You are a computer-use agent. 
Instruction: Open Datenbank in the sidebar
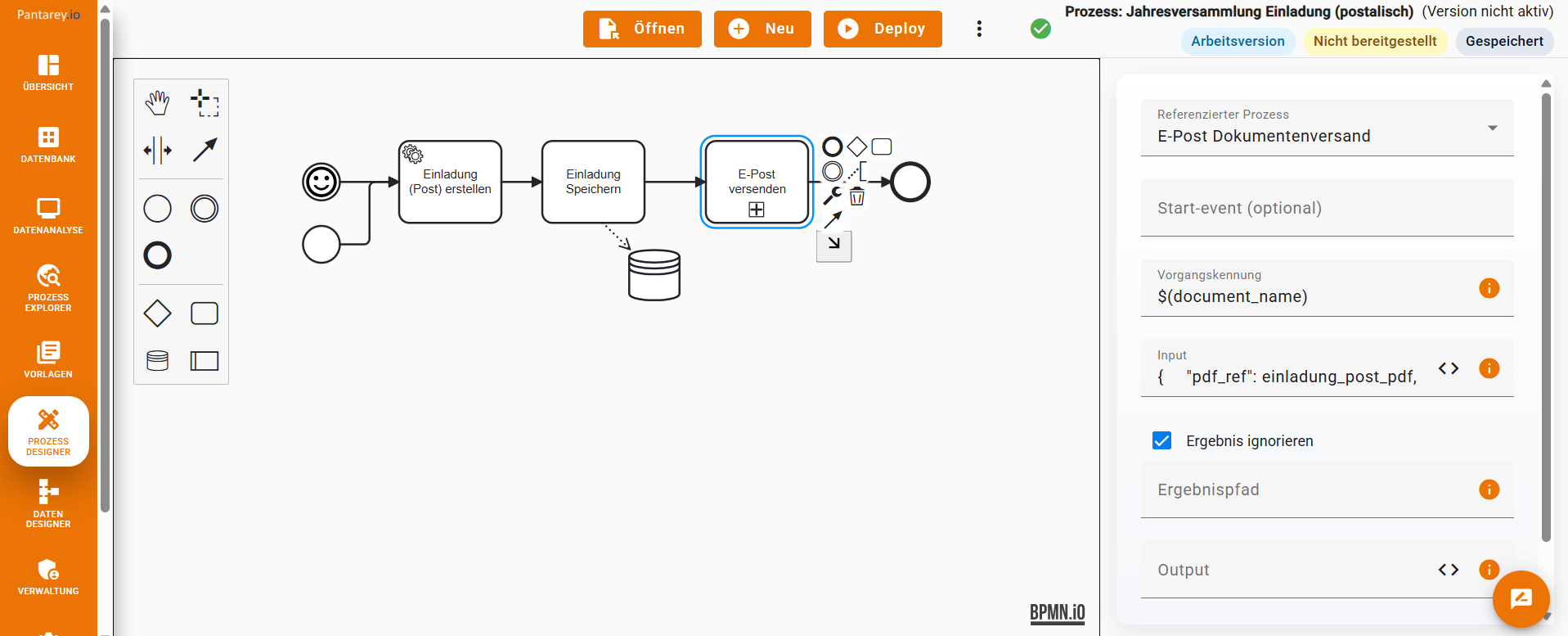pyautogui.click(x=48, y=144)
